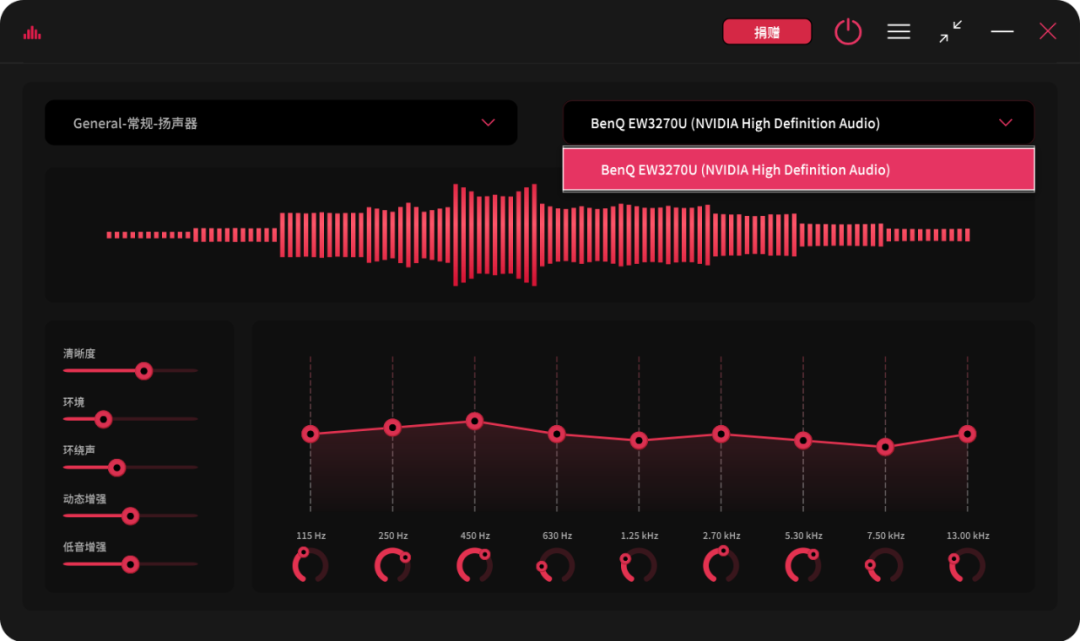Click the 13.00 kHz EQ band point

point(968,434)
